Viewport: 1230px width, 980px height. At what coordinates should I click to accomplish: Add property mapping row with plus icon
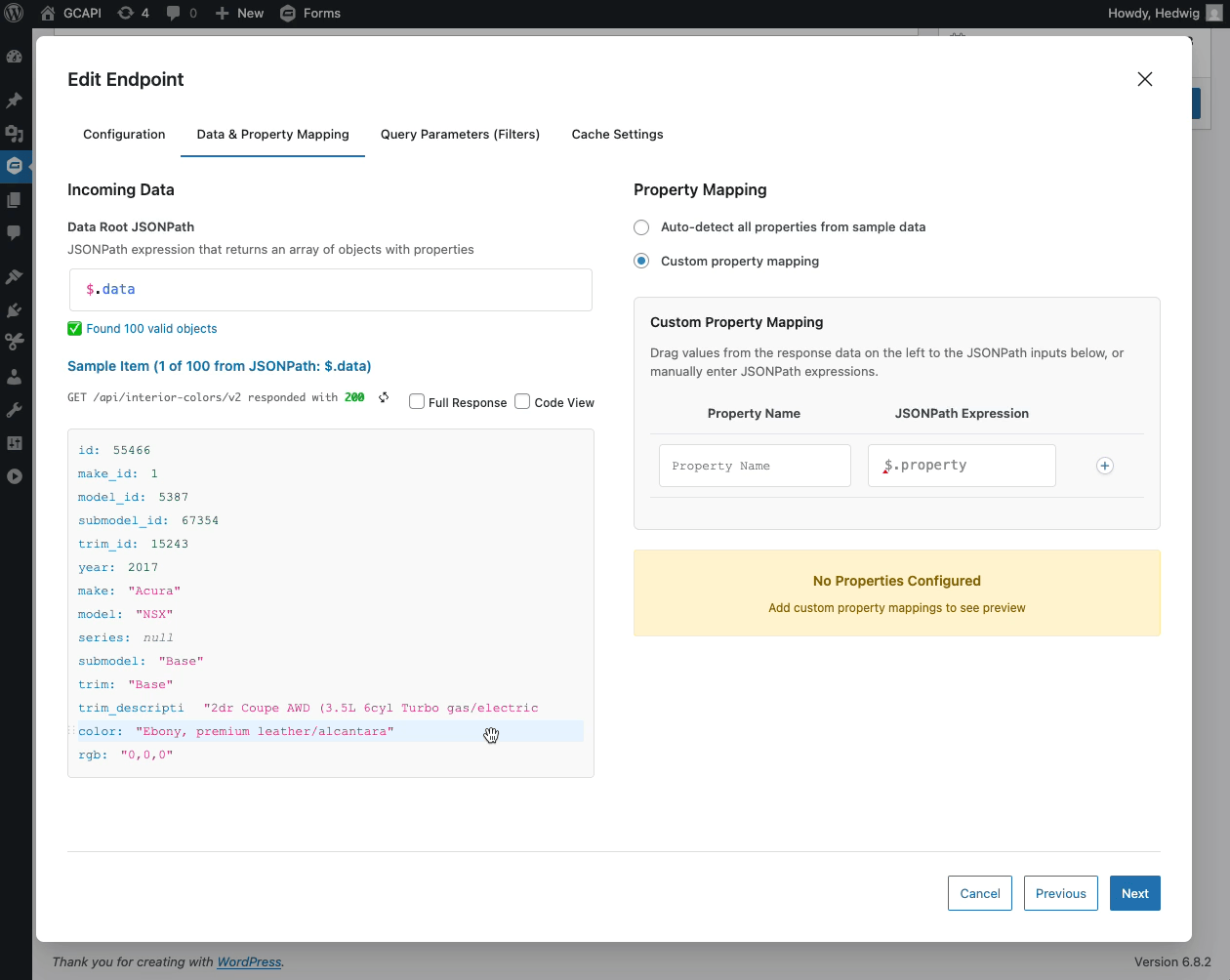coord(1105,466)
